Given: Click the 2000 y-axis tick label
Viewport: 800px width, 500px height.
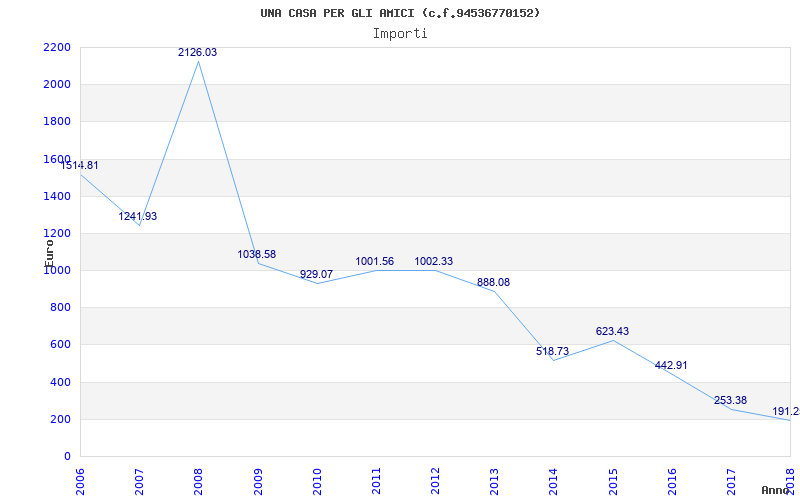Looking at the screenshot, I should pyautogui.click(x=57, y=85).
